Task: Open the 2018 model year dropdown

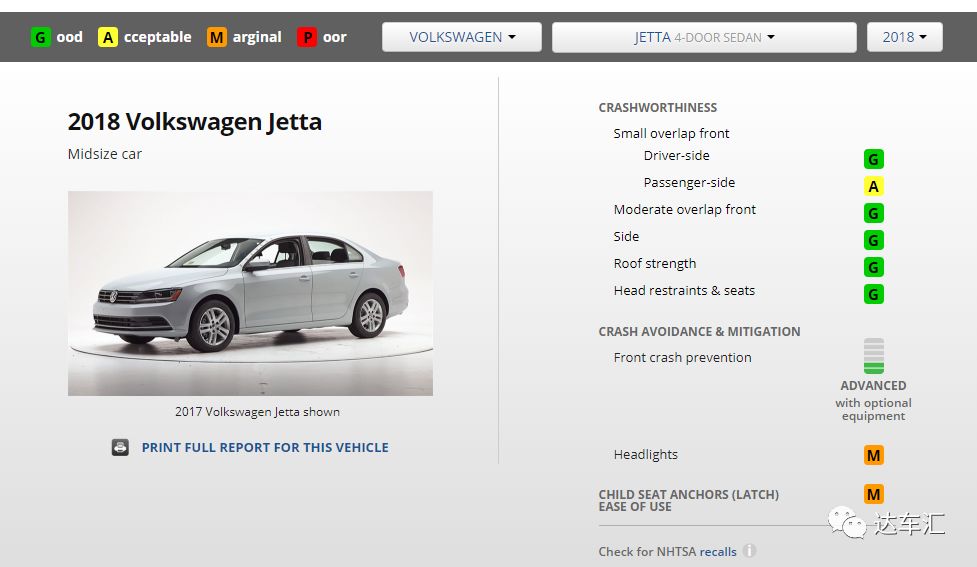Action: [904, 37]
